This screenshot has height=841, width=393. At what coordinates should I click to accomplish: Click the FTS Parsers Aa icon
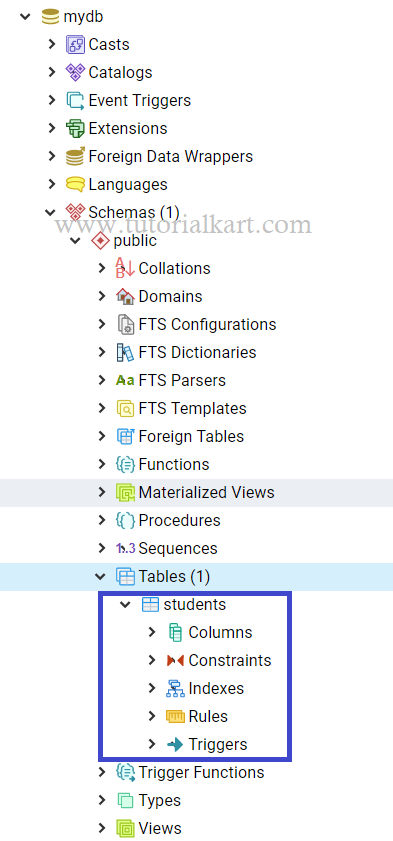coord(125,380)
